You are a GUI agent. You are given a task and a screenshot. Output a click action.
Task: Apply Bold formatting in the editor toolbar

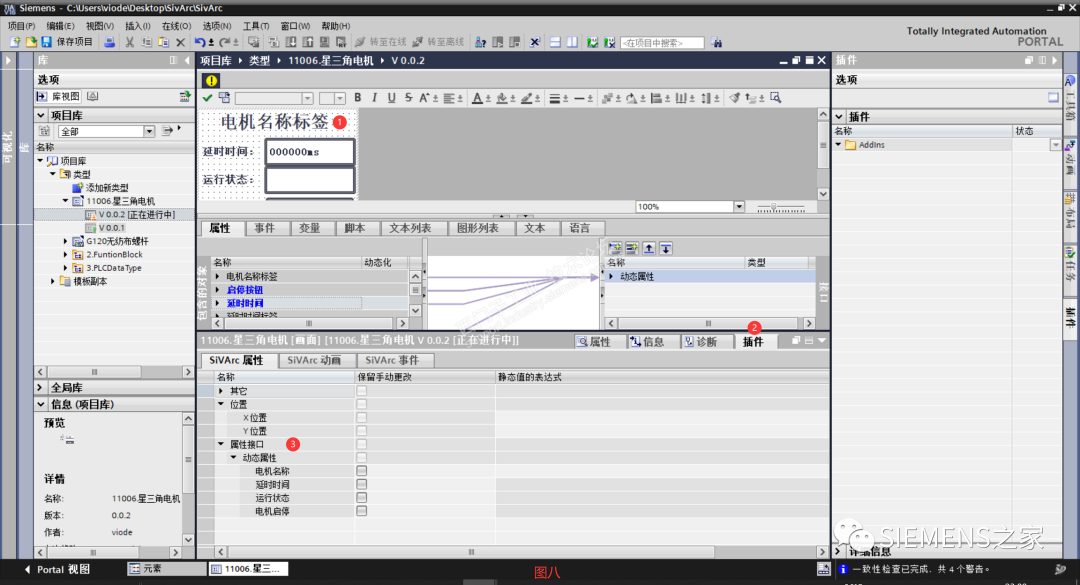pos(356,97)
